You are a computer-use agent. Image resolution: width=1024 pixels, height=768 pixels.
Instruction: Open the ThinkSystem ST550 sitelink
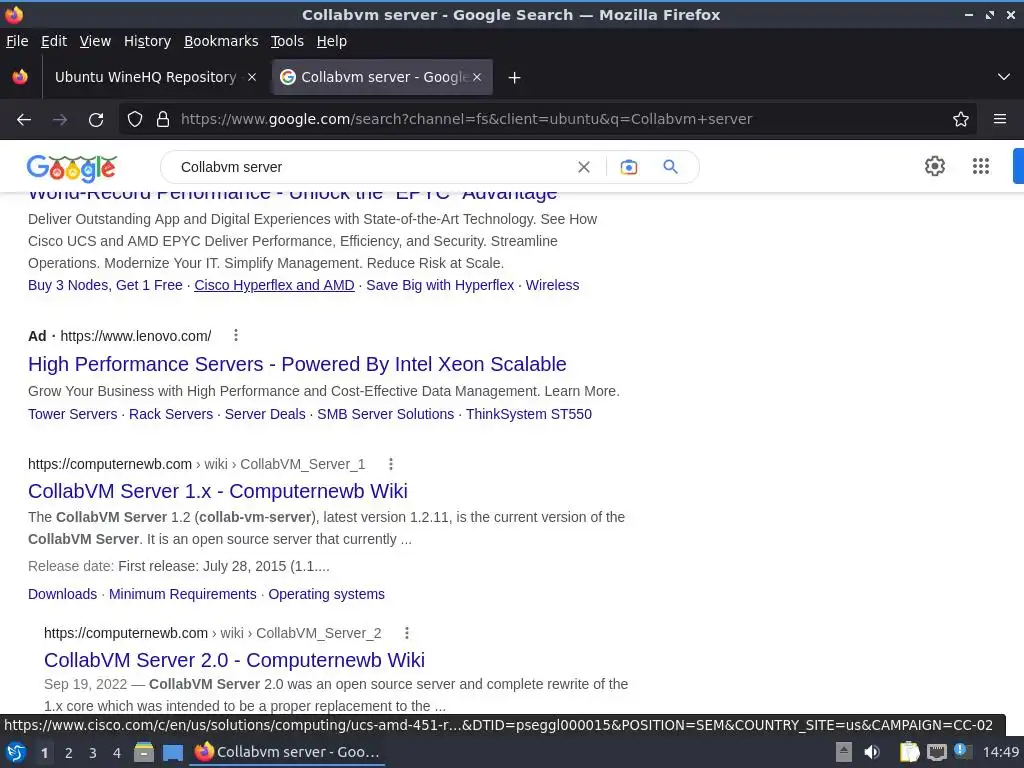click(529, 414)
